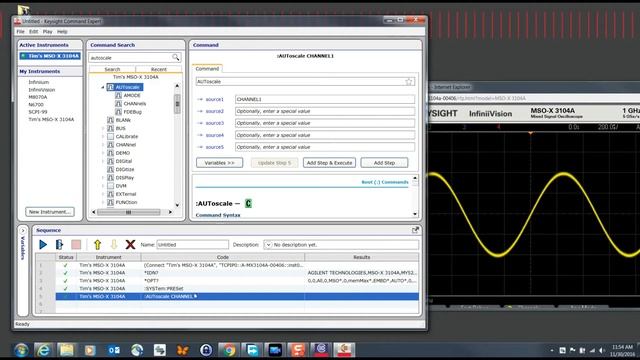Step through the sequence with the step icon

[59, 244]
